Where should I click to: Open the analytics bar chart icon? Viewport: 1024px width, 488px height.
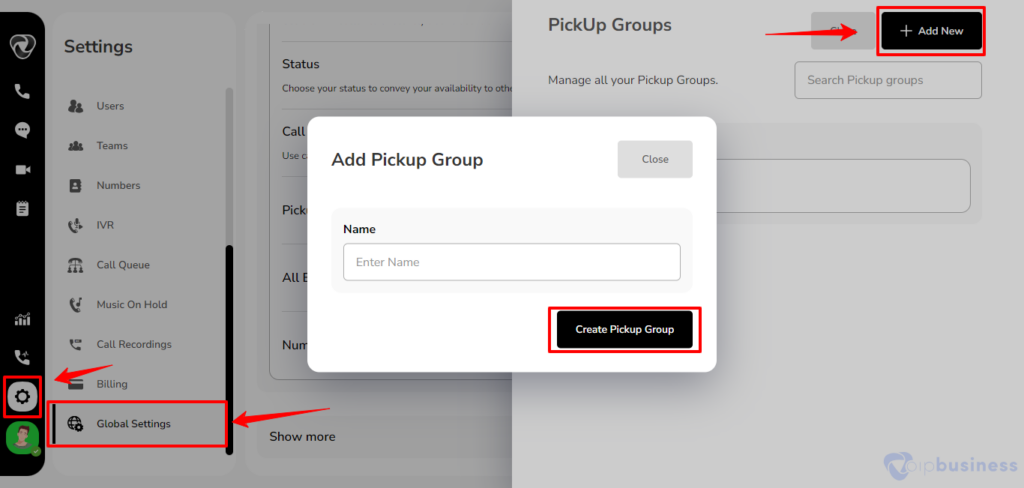(22, 319)
